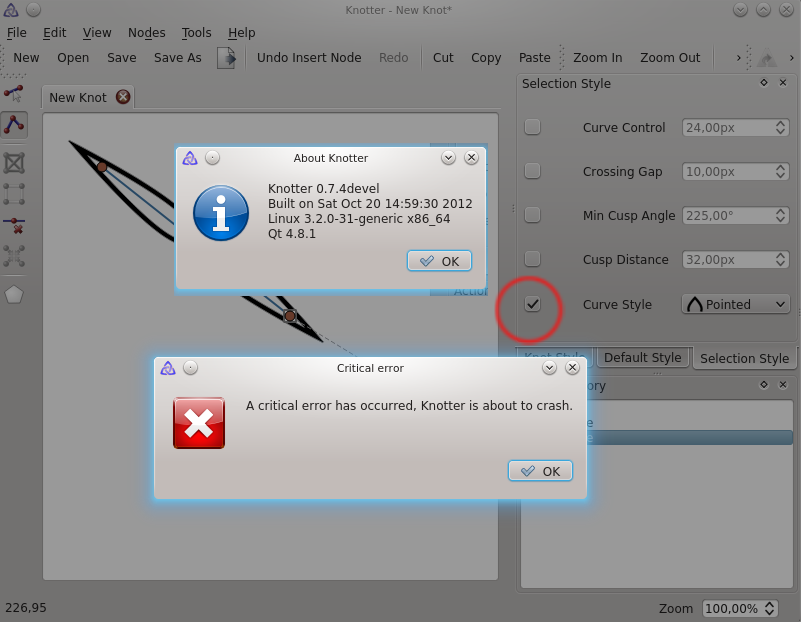801x622 pixels.
Task: Click the link nodes icon
Action: pyautogui.click(x=14, y=256)
